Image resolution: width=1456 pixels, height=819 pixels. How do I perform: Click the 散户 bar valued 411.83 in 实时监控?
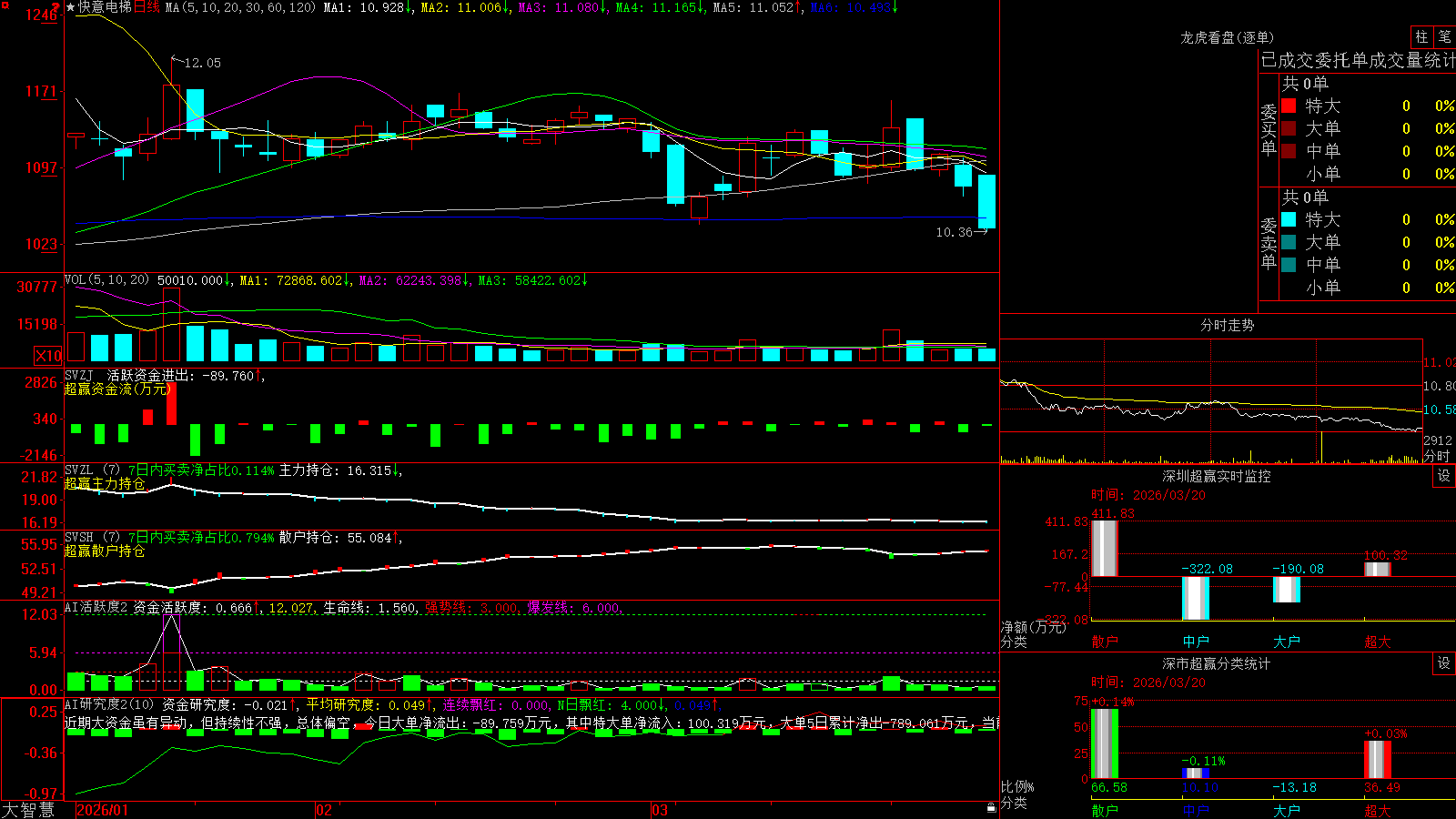click(1105, 548)
